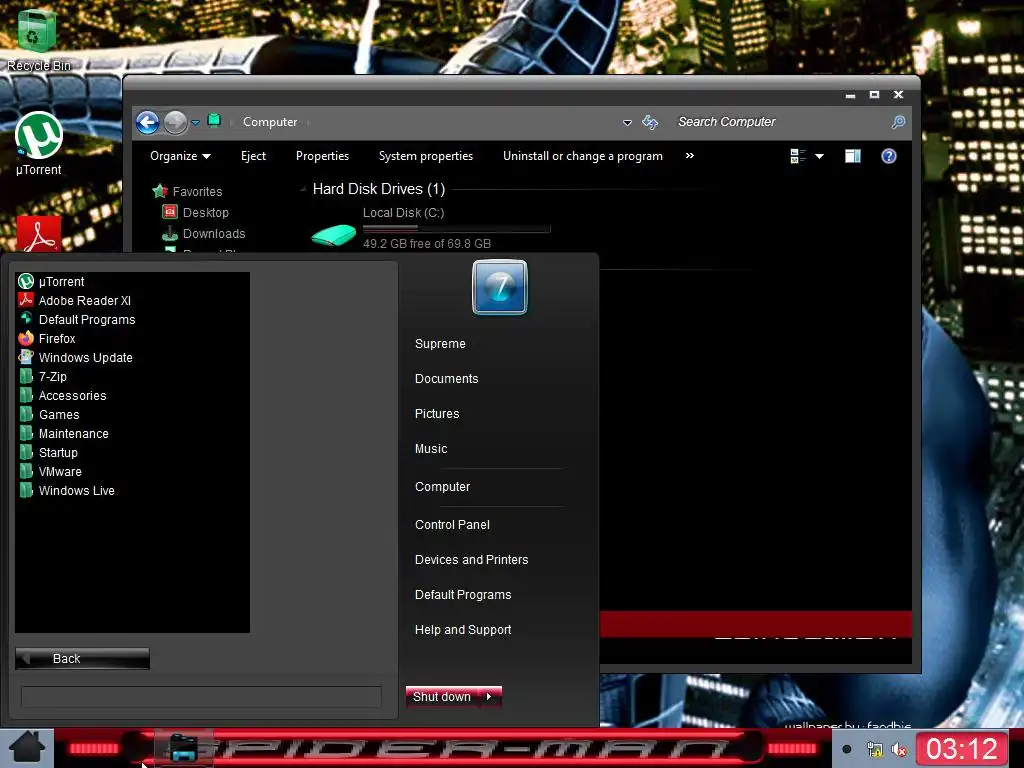Click Eject in the Explorer toolbar
This screenshot has height=768, width=1024.
[253, 156]
